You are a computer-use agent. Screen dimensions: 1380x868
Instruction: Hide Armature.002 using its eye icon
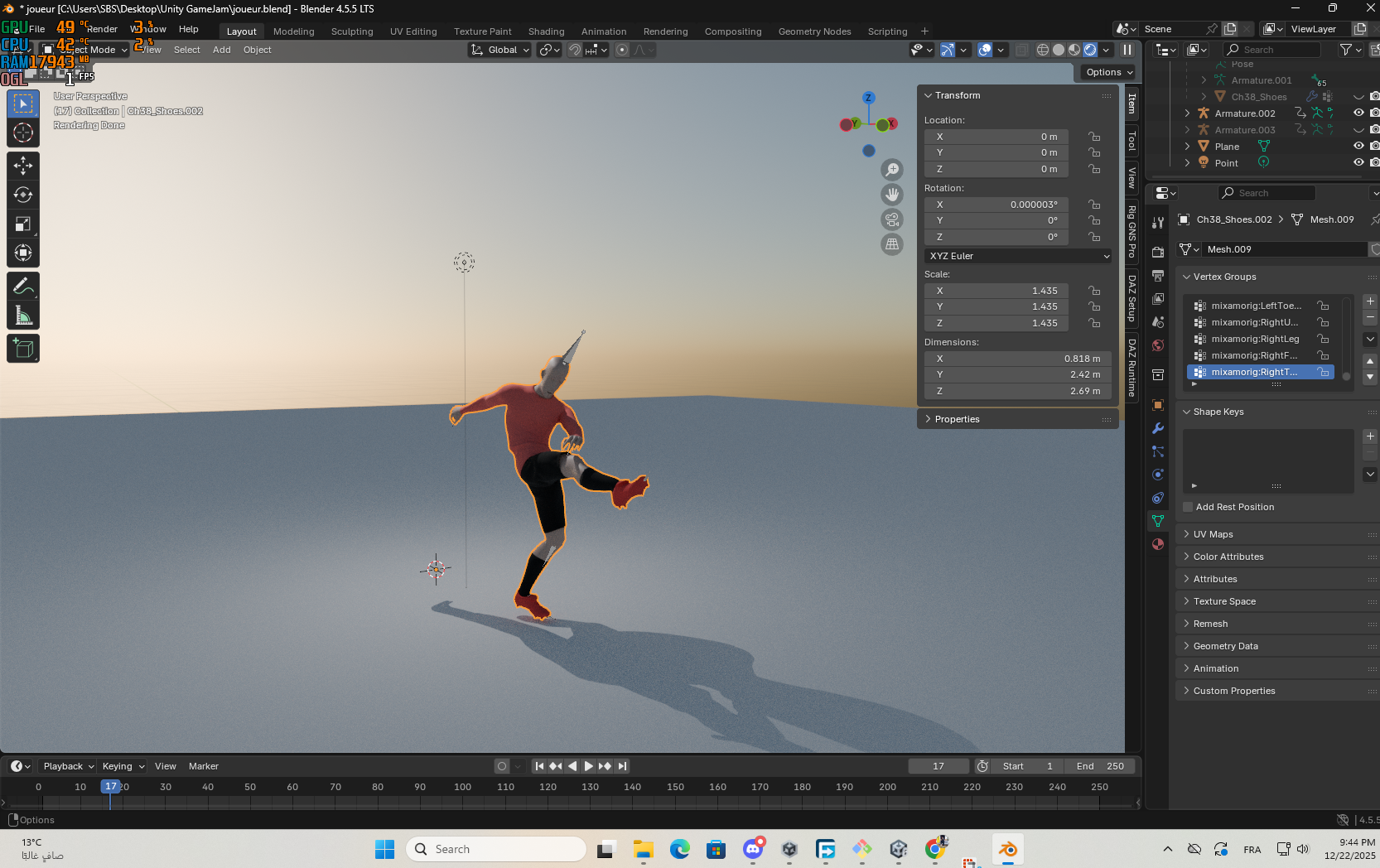click(x=1358, y=113)
